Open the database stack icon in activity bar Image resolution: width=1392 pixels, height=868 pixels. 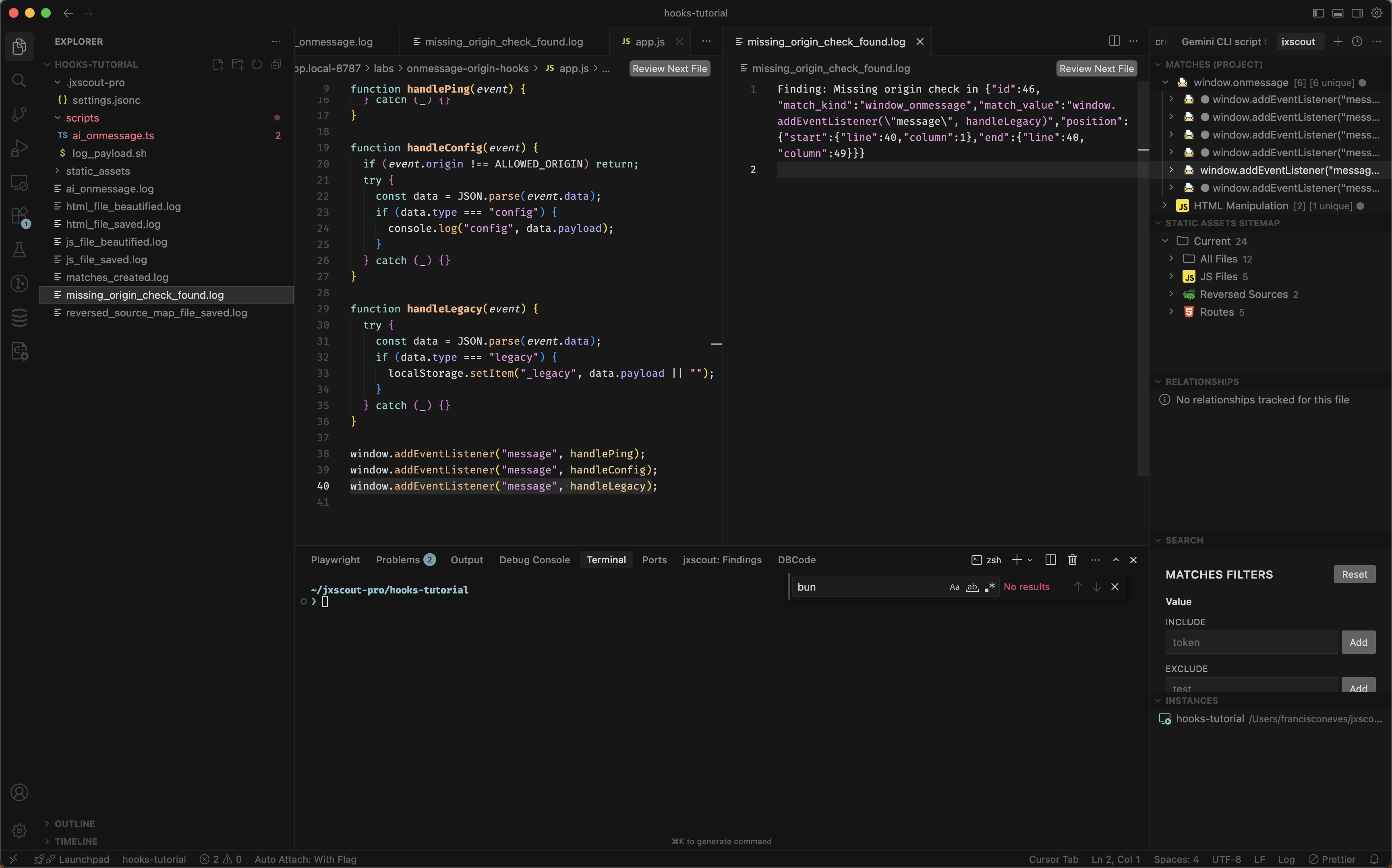click(x=19, y=318)
